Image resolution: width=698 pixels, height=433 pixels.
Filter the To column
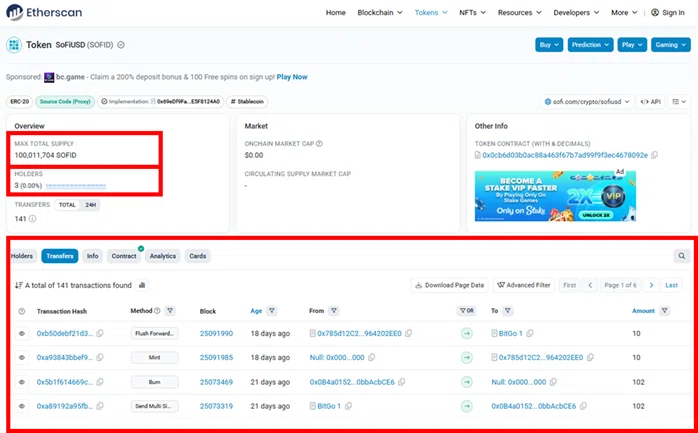click(507, 311)
